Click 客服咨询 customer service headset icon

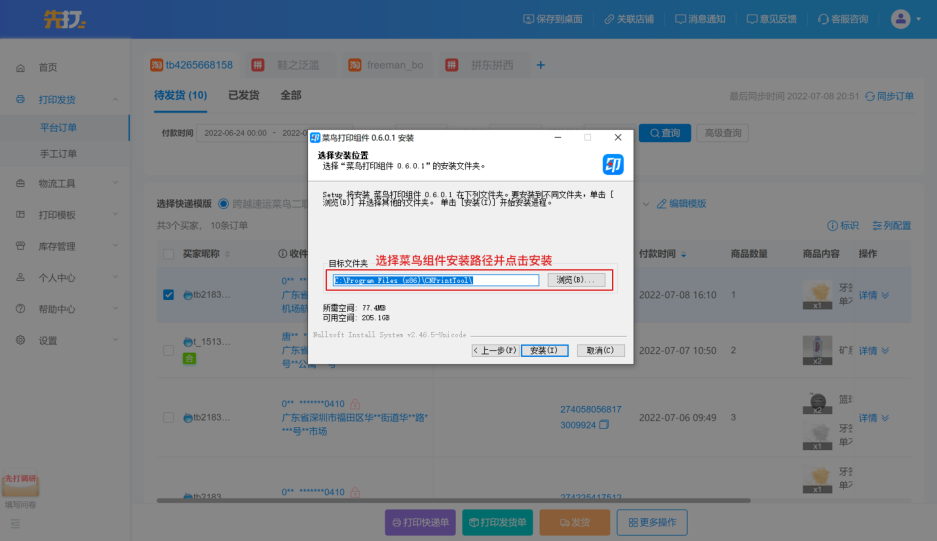(822, 19)
